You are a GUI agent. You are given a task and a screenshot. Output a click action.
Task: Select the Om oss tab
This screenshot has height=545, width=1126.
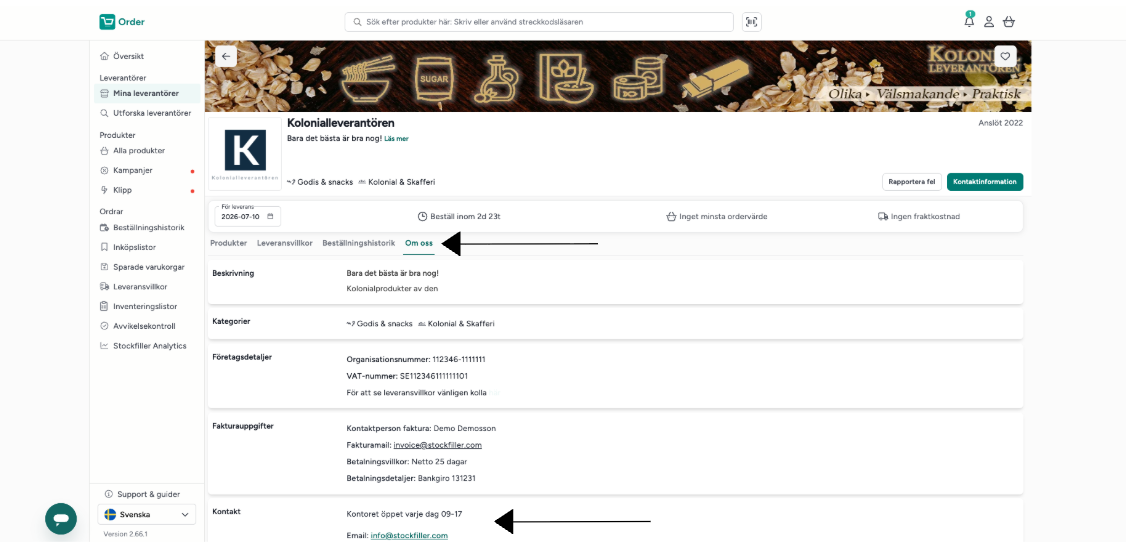pyautogui.click(x=419, y=243)
